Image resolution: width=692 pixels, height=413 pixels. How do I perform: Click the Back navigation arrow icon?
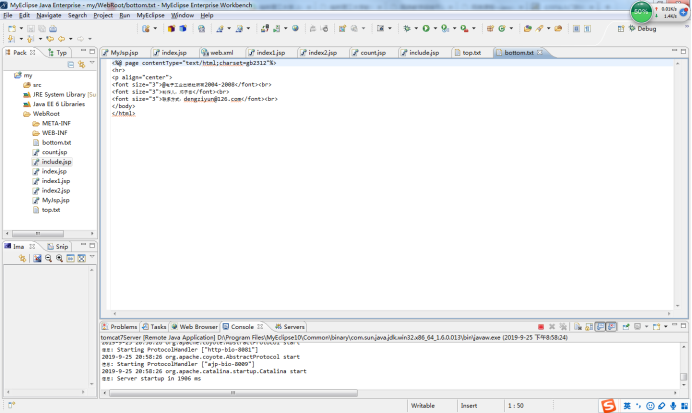coord(62,39)
